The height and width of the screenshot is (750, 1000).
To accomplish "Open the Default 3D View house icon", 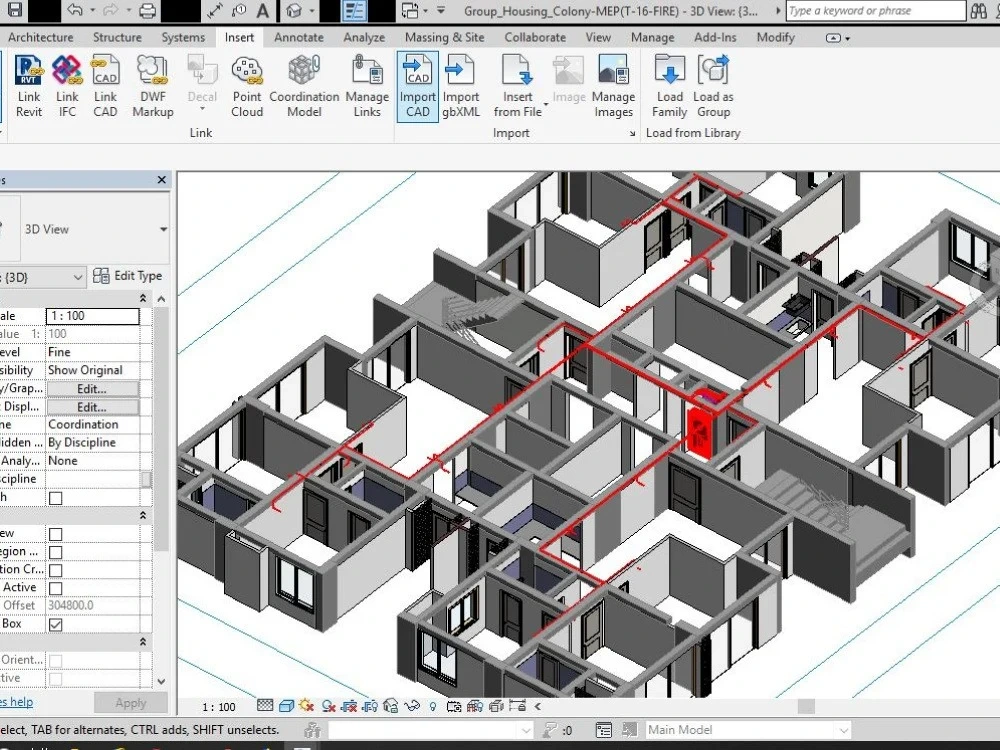I will click(x=293, y=11).
